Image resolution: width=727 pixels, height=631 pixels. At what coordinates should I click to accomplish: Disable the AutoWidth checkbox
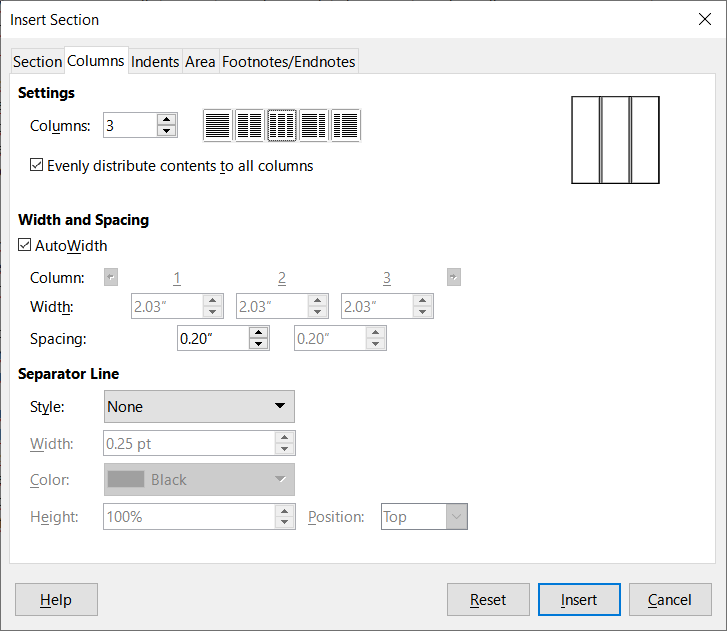25,245
